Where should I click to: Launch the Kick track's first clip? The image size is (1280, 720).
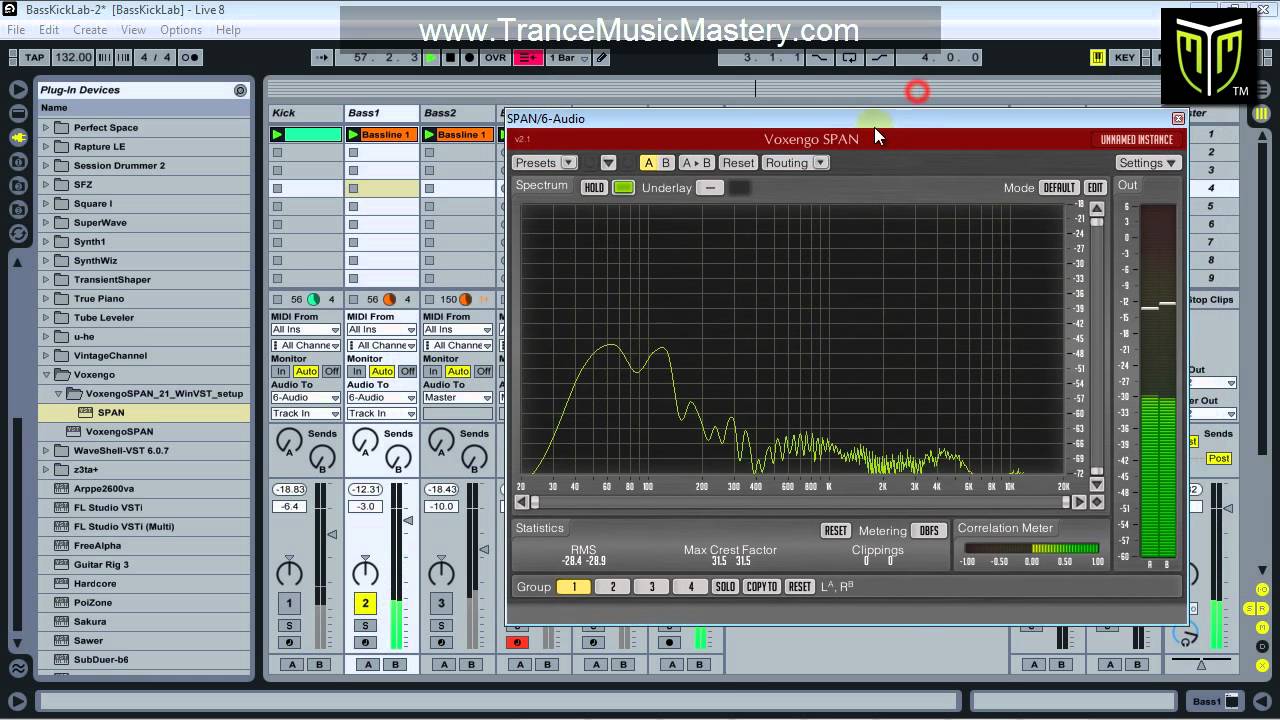pyautogui.click(x=278, y=135)
